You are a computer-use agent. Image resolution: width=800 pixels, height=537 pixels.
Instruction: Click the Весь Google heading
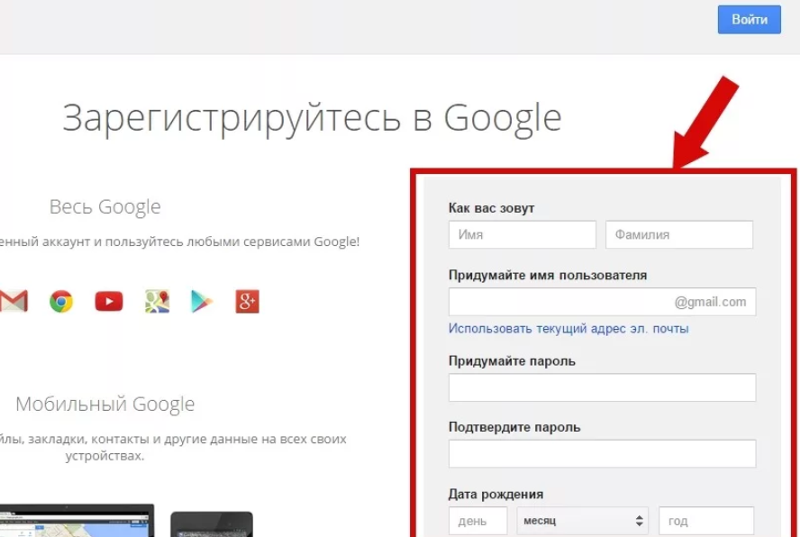[105, 207]
